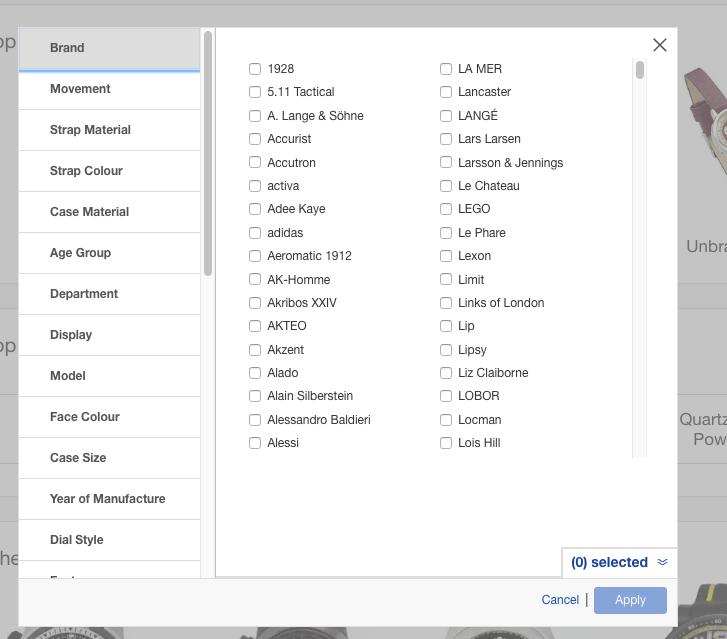
Task: Check the Locman checkbox
Action: (446, 420)
